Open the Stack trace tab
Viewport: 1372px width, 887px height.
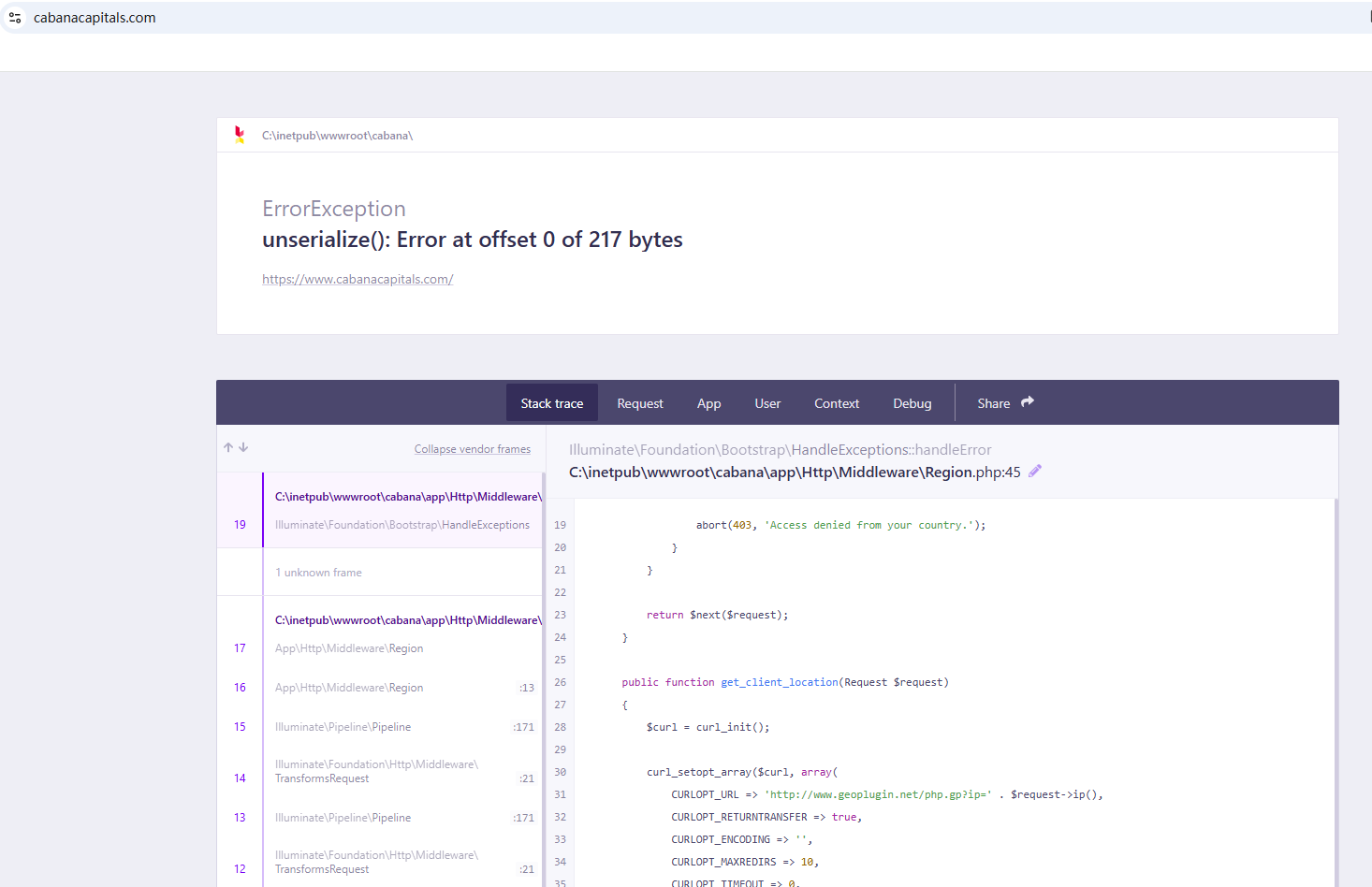(x=551, y=403)
